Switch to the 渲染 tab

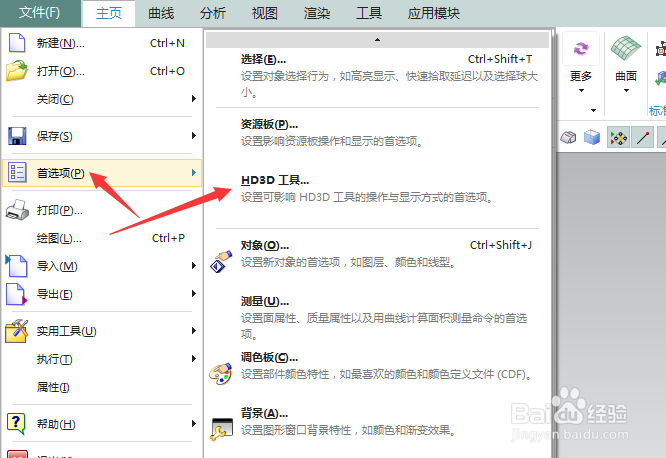point(317,13)
